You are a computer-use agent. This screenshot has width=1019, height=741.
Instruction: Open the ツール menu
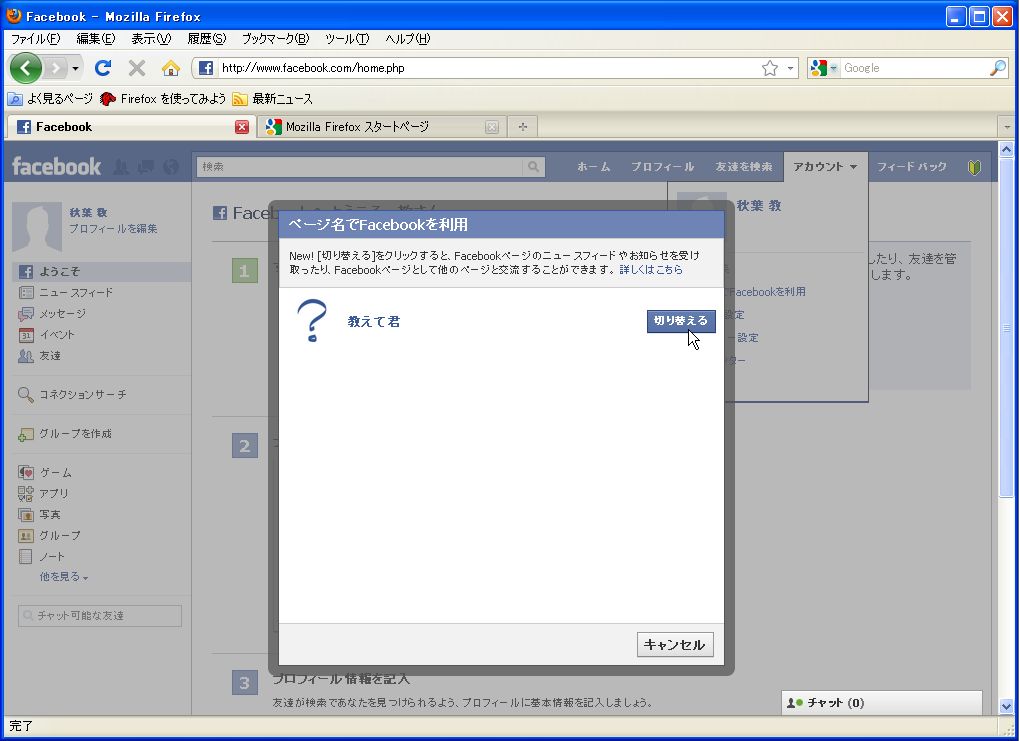[x=347, y=39]
